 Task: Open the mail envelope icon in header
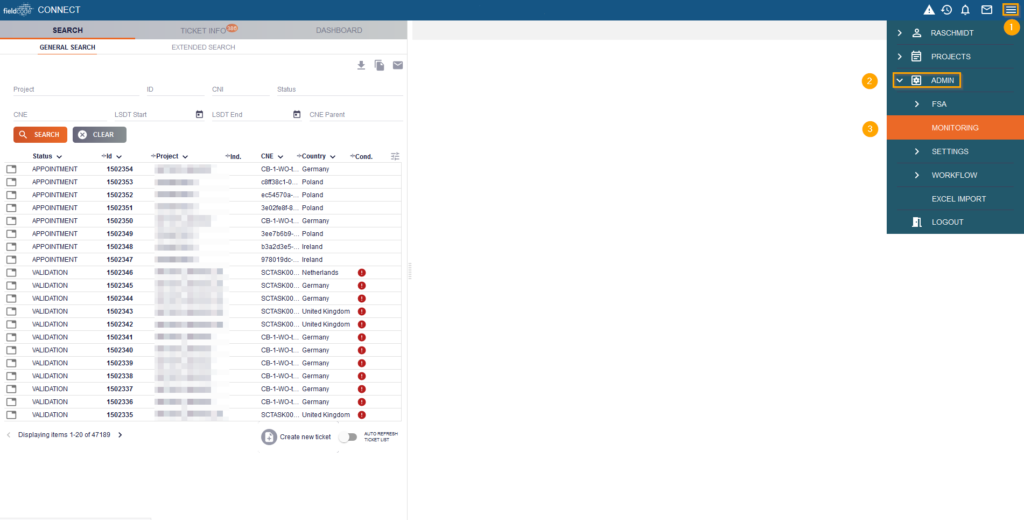point(987,10)
